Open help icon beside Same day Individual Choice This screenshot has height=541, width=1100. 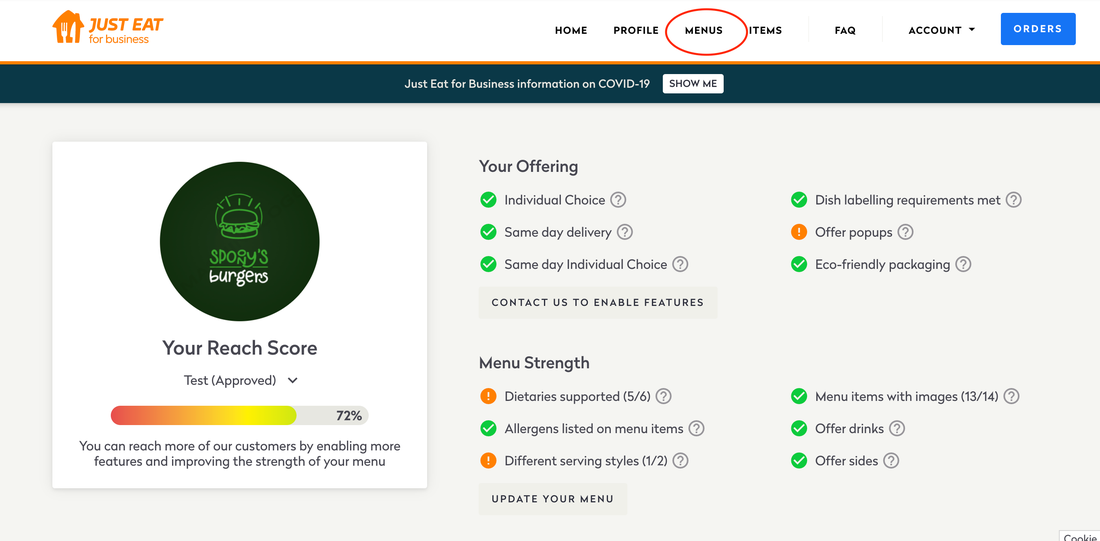680,265
